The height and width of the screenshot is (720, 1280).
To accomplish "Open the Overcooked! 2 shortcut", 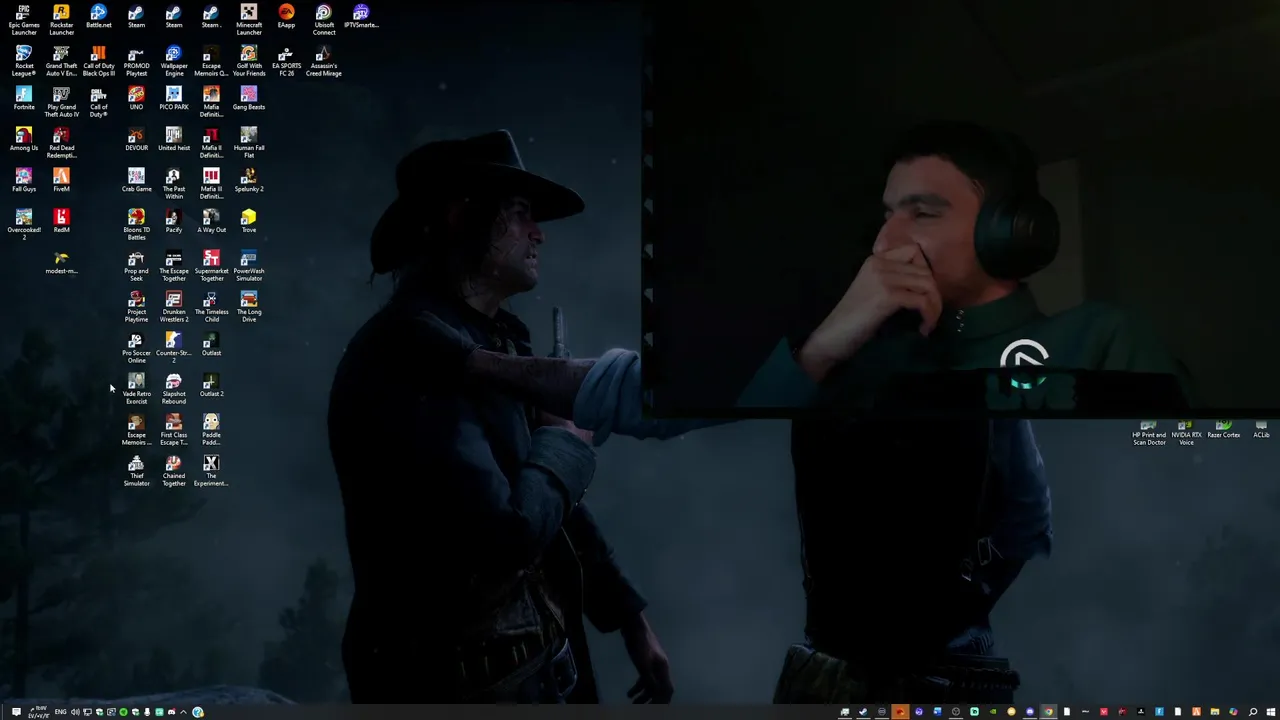I will tap(24, 224).
